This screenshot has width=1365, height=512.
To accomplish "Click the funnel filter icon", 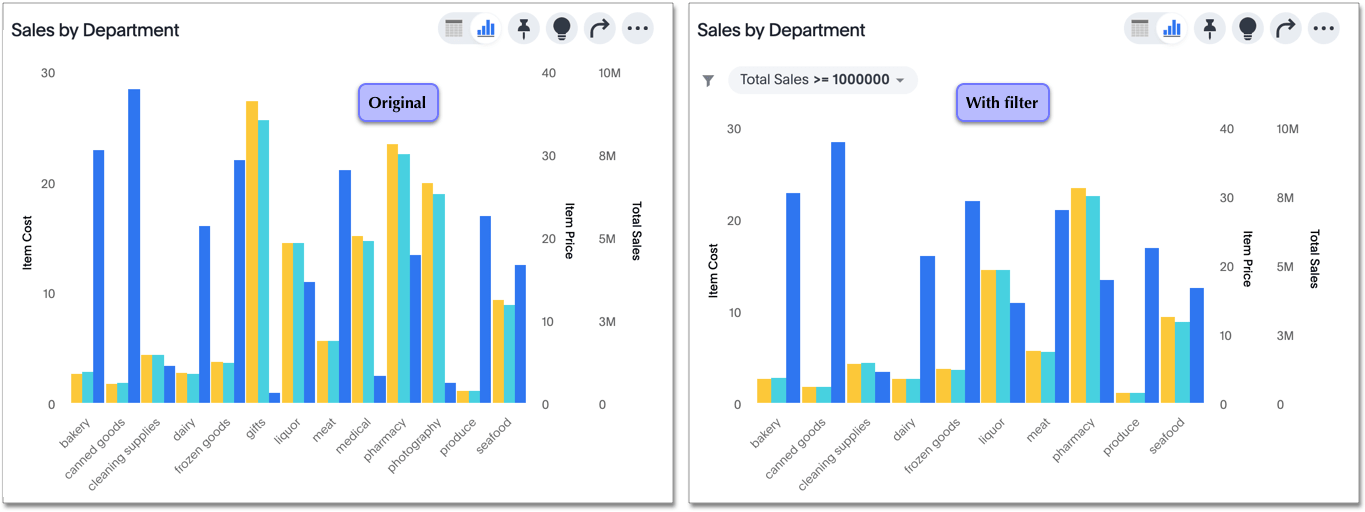I will coord(708,81).
